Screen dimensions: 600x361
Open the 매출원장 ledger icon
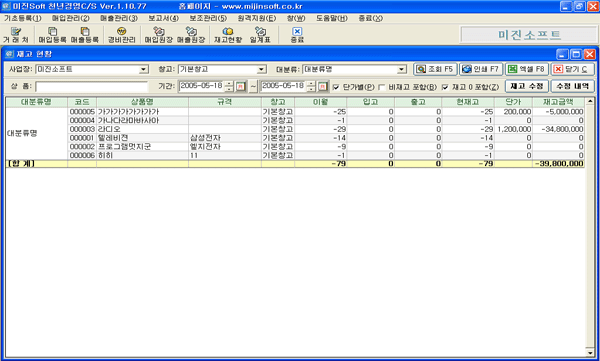tap(191, 35)
